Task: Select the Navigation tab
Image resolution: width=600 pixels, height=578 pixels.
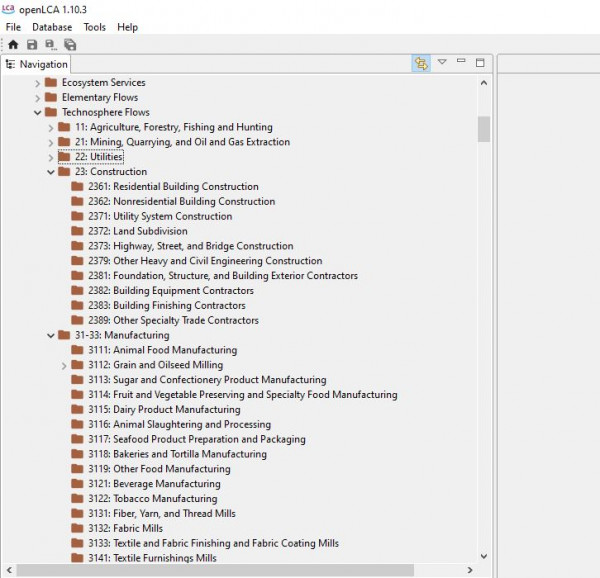Action: click(36, 64)
